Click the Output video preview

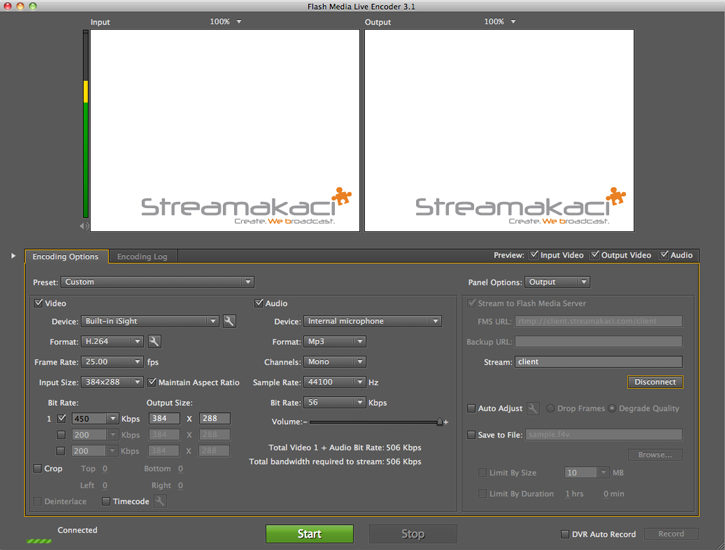499,130
